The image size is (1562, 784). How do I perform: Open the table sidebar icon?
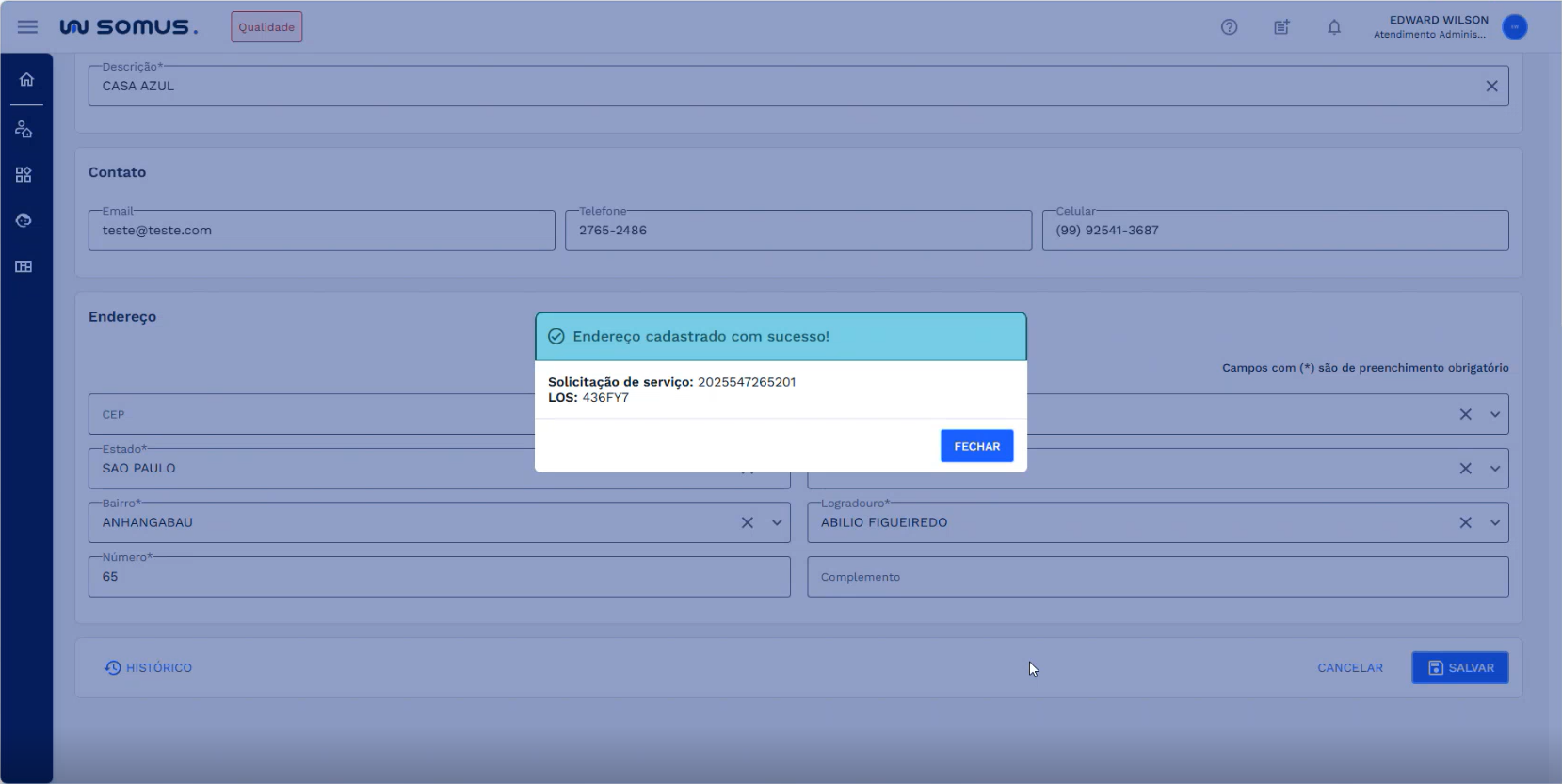click(x=24, y=267)
